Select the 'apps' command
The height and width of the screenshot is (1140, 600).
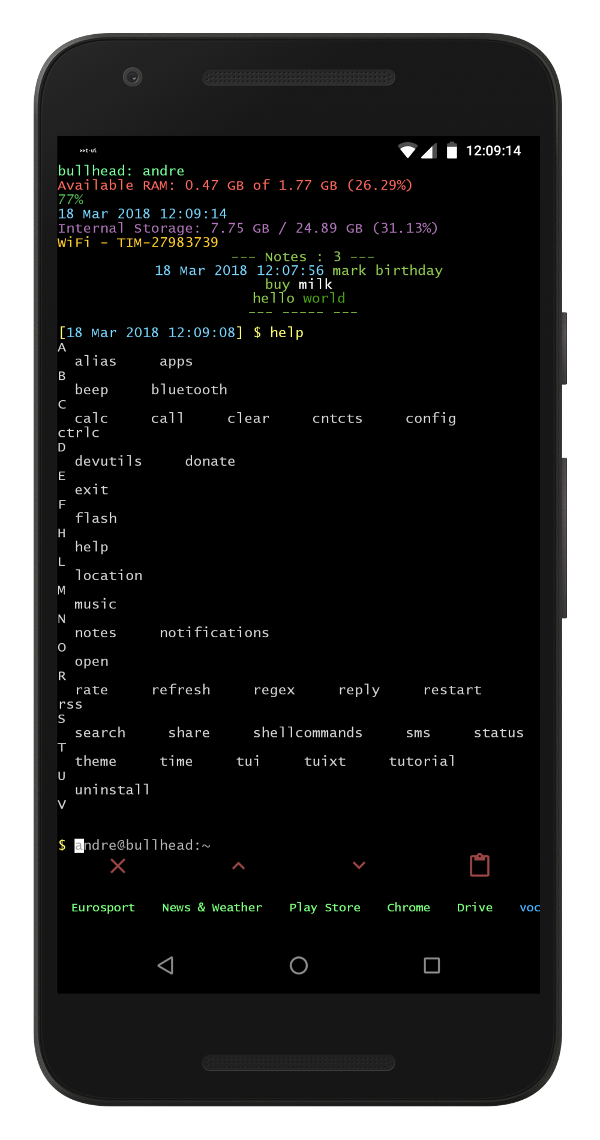(x=176, y=362)
